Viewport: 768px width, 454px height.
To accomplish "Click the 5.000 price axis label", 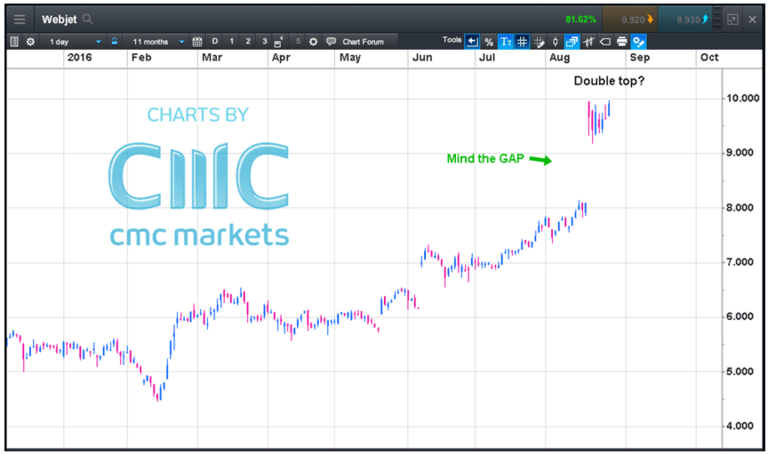I will coord(740,371).
